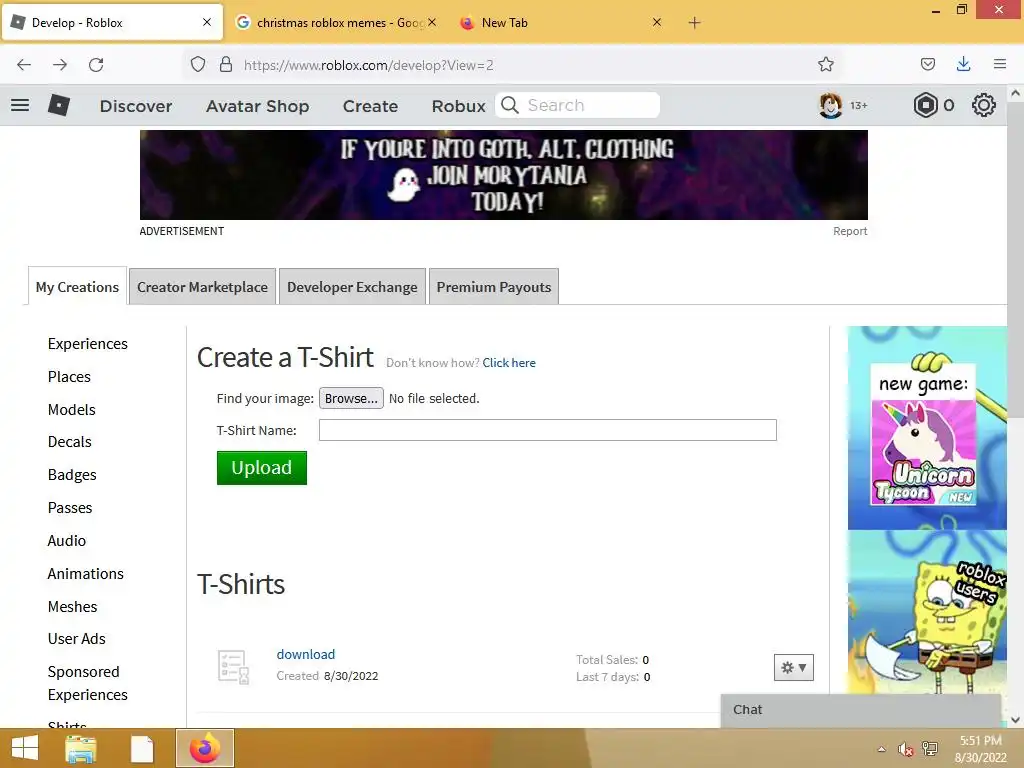1024x768 pixels.
Task: Open the Windows Start button
Action: [25, 748]
